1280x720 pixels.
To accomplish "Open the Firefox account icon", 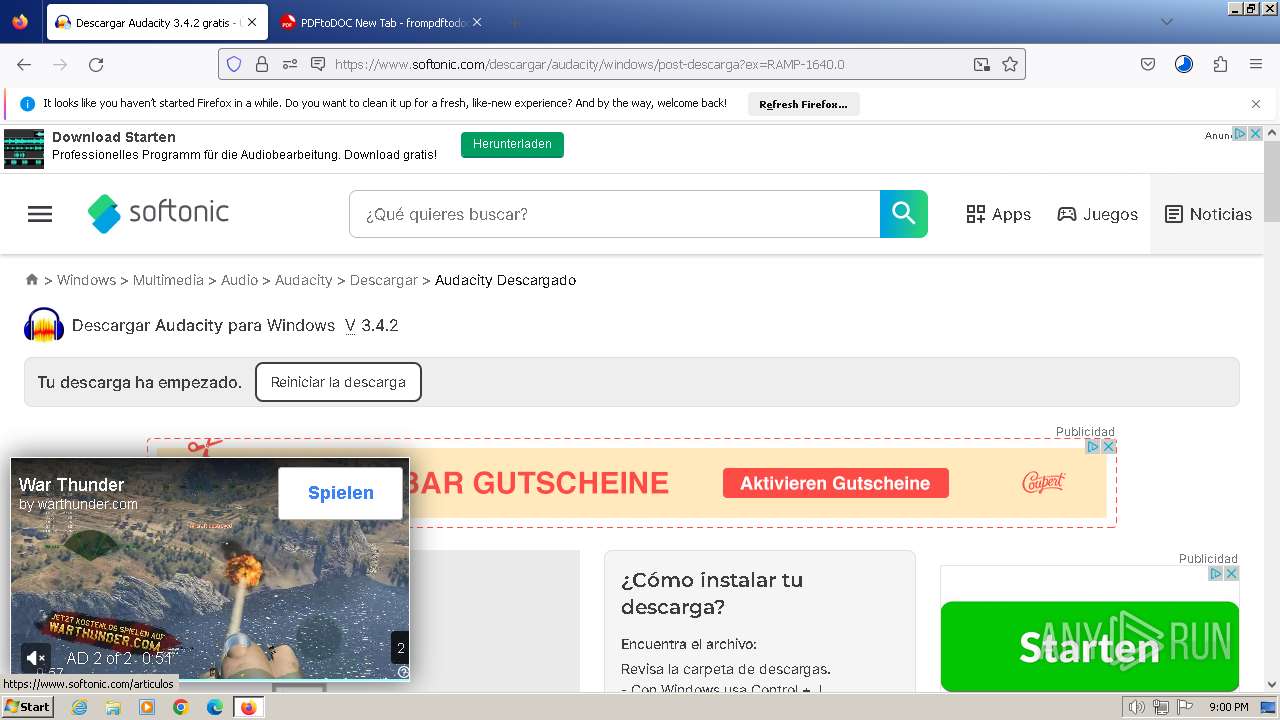I will 1184,64.
